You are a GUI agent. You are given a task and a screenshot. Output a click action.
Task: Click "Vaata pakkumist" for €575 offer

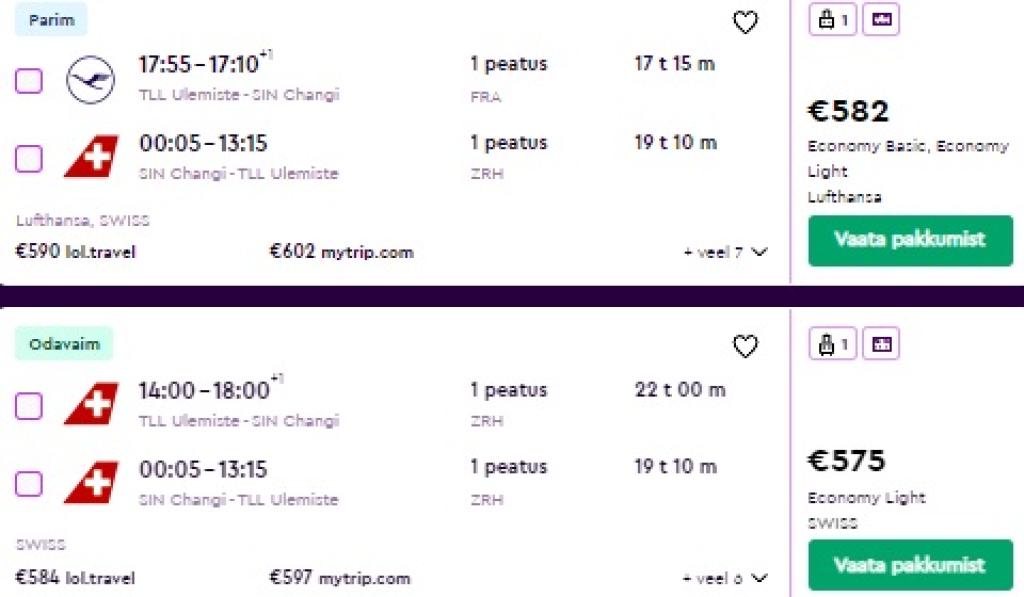coord(910,566)
